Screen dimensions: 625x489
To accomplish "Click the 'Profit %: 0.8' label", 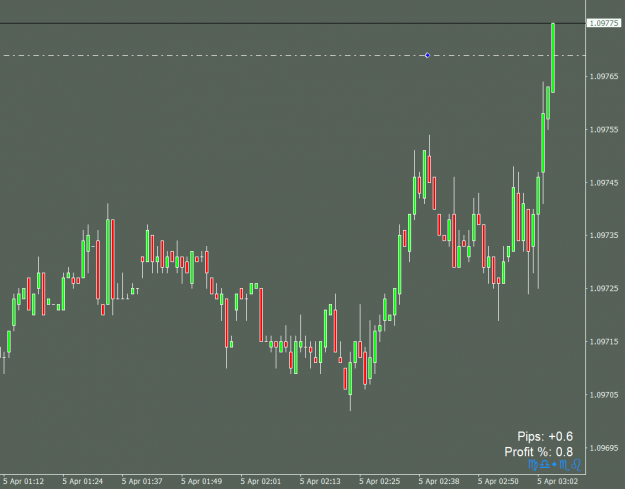I will click(x=539, y=452).
